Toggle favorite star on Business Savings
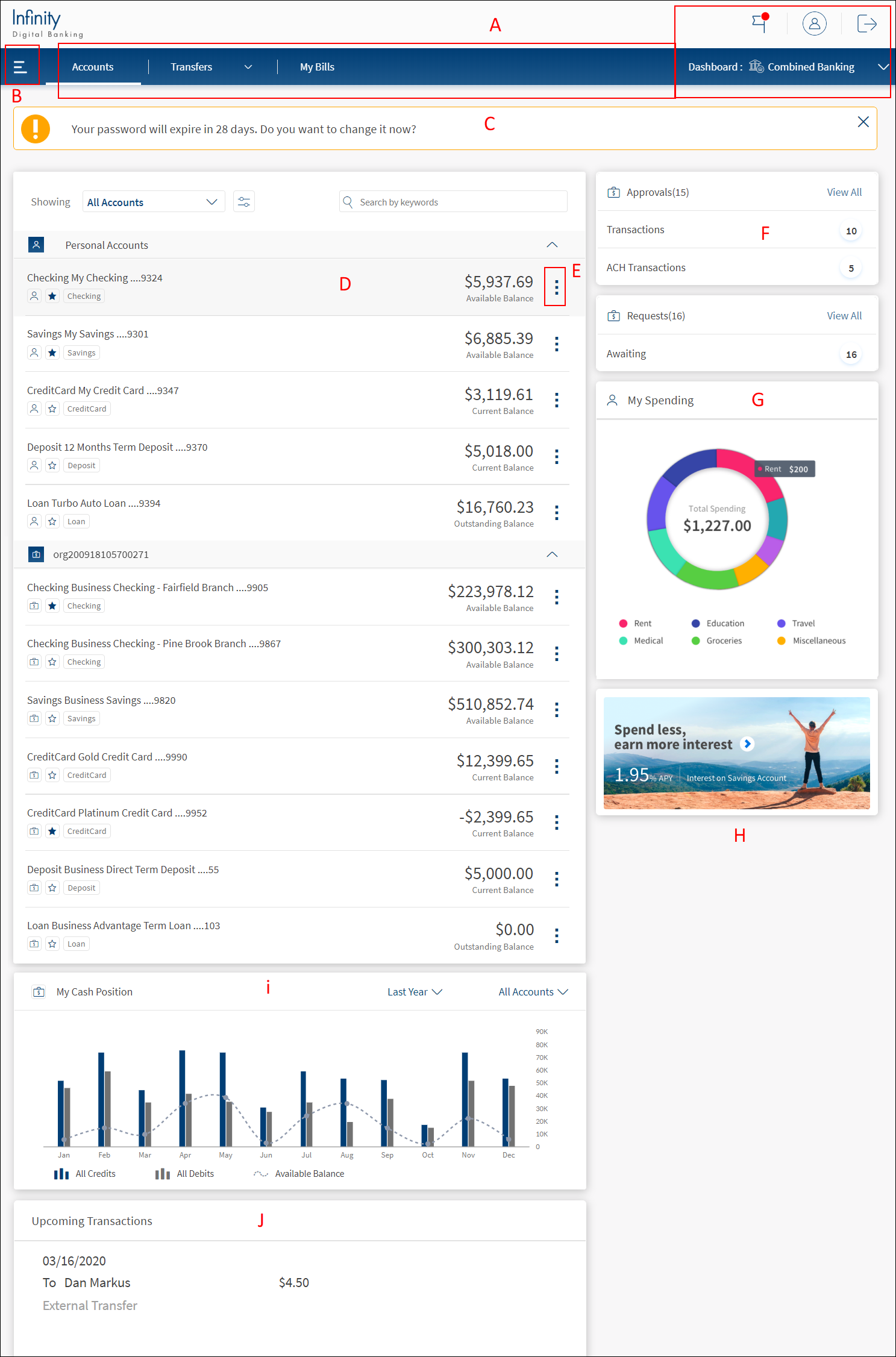896x1357 pixels. (x=52, y=718)
